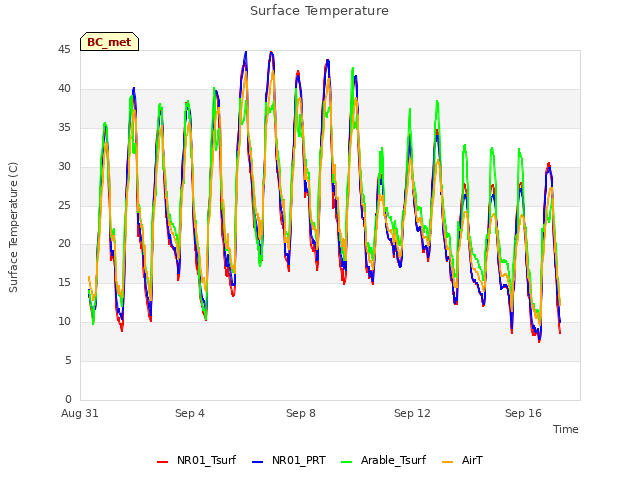Click the 20 y-axis tick label

(64, 244)
